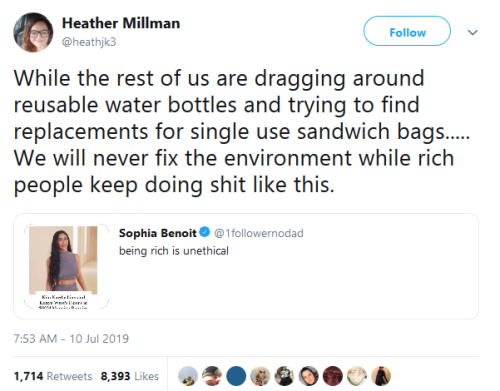Viewport: 500px width, 391px height.
Task: Click the solid blue circle liker avatar
Action: (236, 376)
